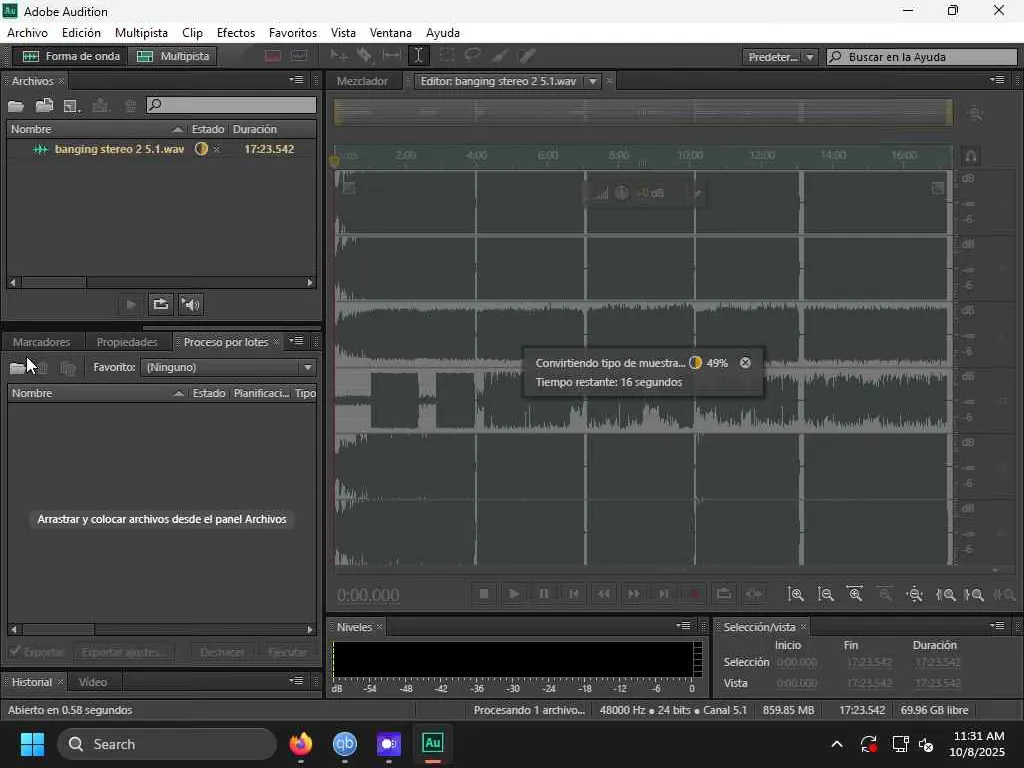Select the Lasso selection tool
The height and width of the screenshot is (768, 1024).
pos(473,56)
